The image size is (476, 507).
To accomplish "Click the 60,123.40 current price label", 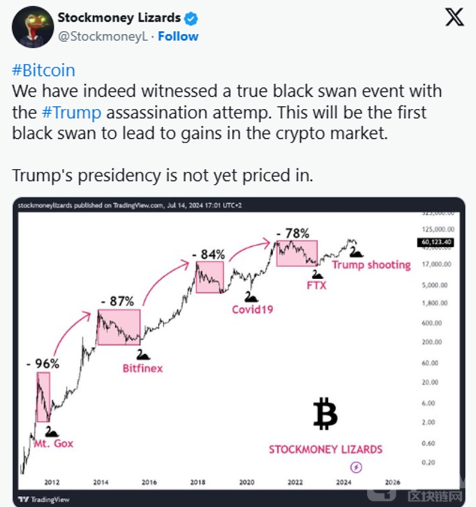I will point(435,242).
